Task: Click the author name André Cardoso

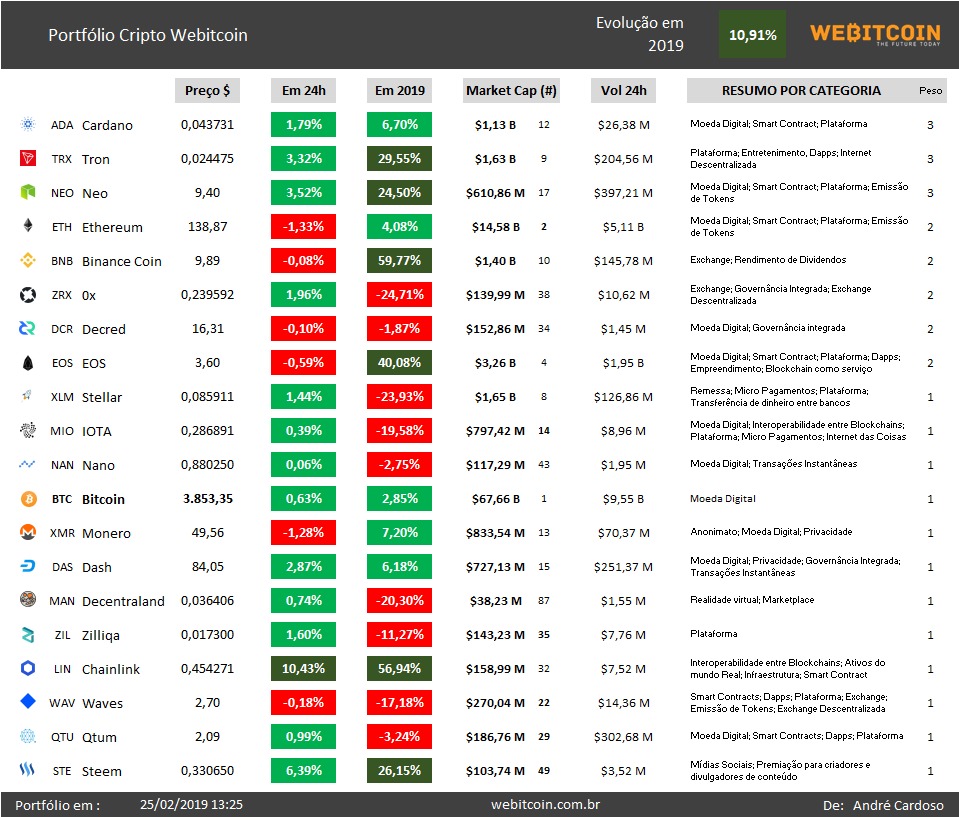Action: [x=898, y=805]
